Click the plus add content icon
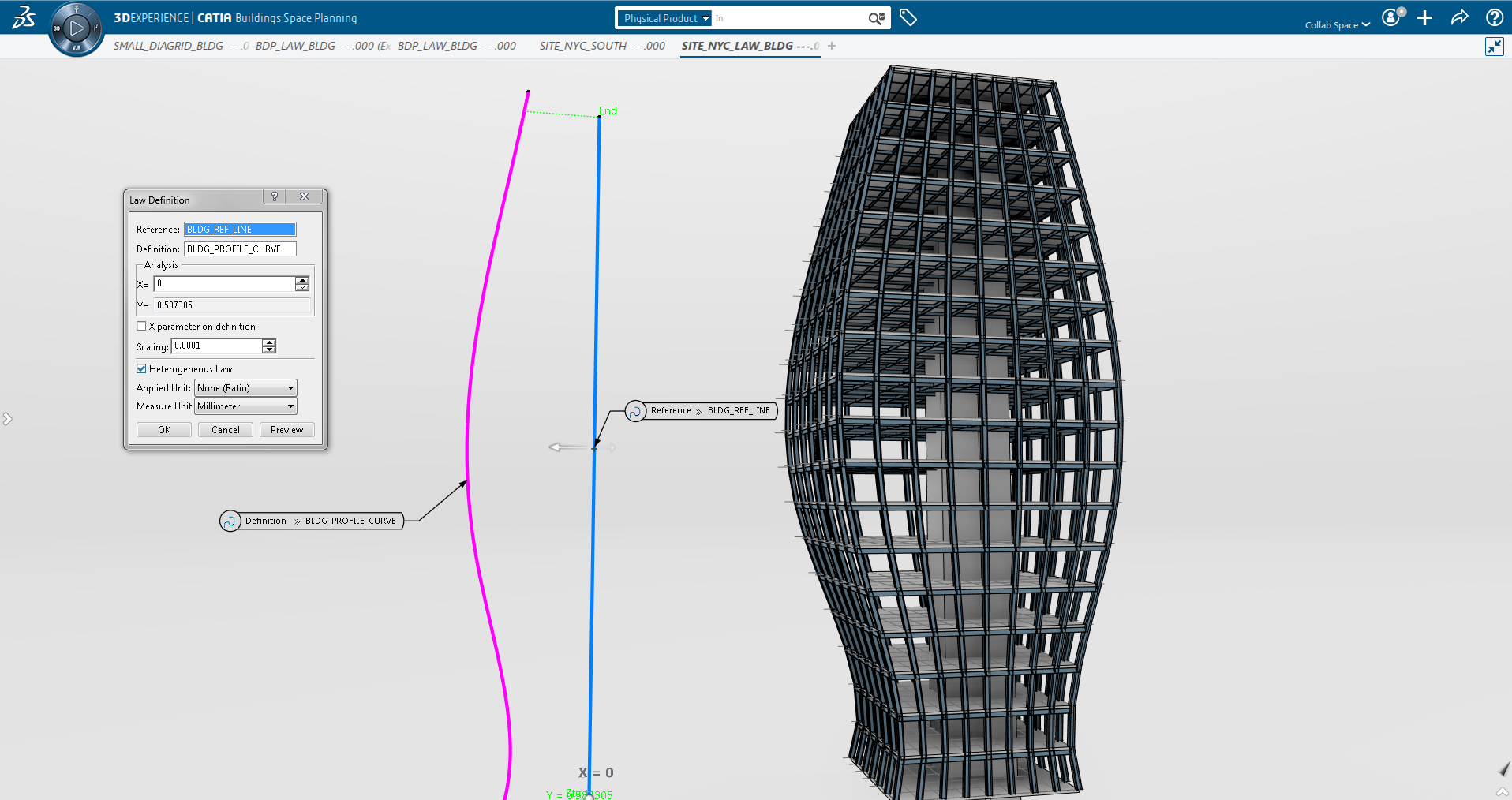 1424,17
